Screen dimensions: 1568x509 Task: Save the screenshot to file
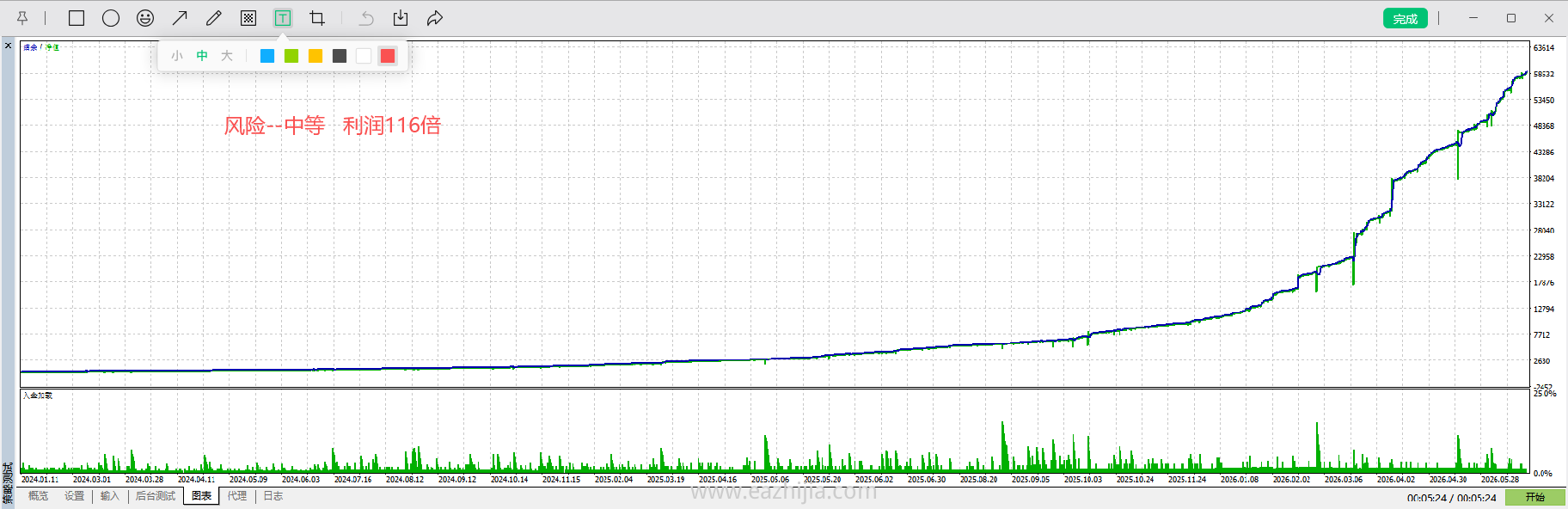(401, 18)
